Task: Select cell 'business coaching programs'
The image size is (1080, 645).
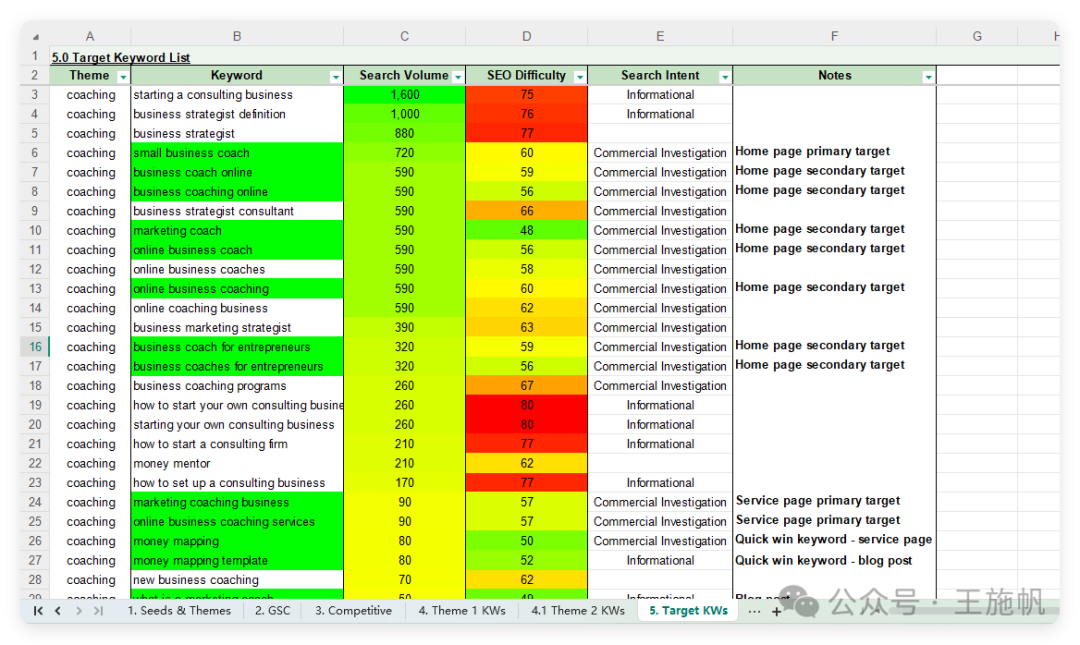Action: (x=237, y=386)
